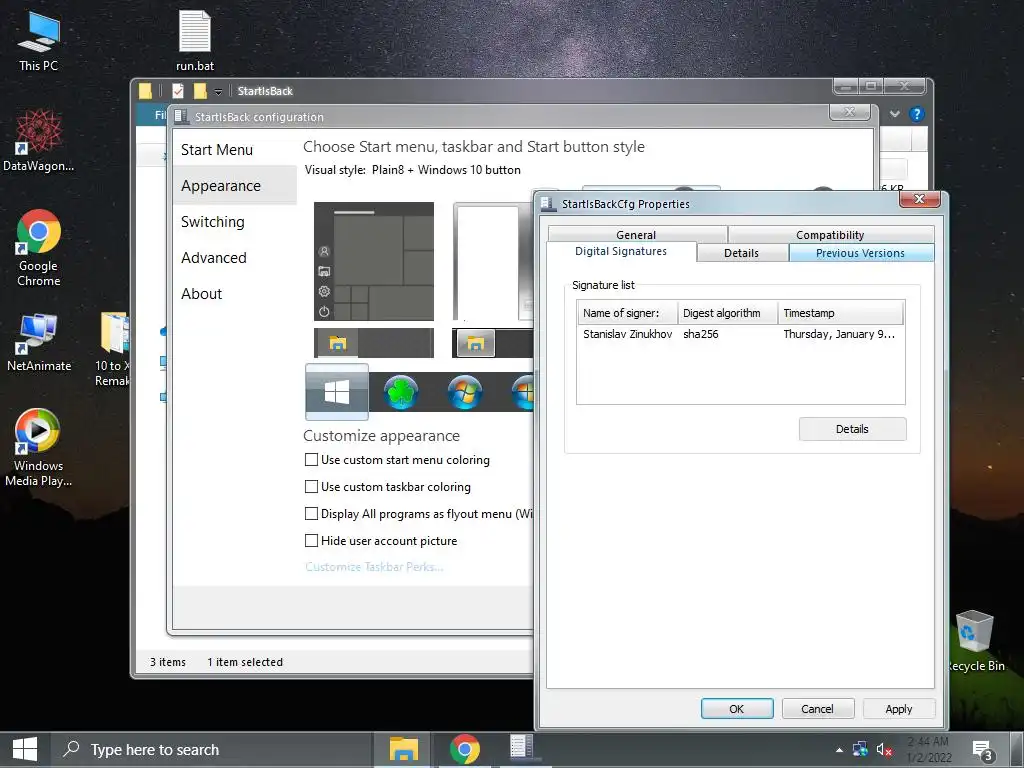This screenshot has width=1024, height=768.
Task: Open File Explorer from the taskbar
Action: pos(403,750)
